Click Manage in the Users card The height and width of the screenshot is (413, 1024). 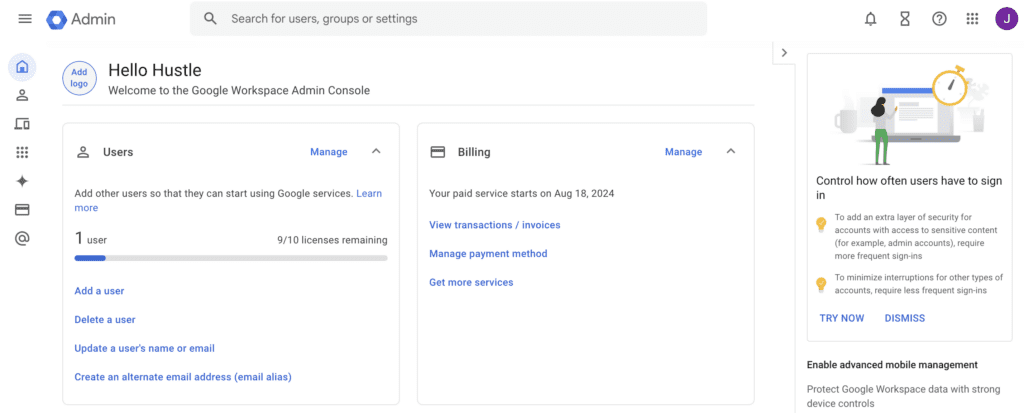pos(328,152)
